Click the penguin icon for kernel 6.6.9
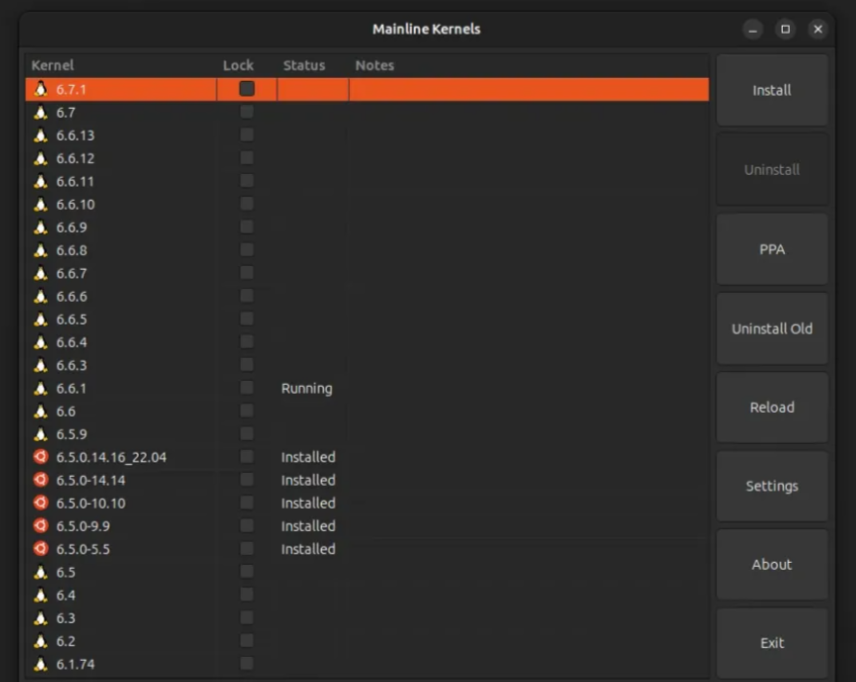Viewport: 856px width, 682px height. [40, 227]
